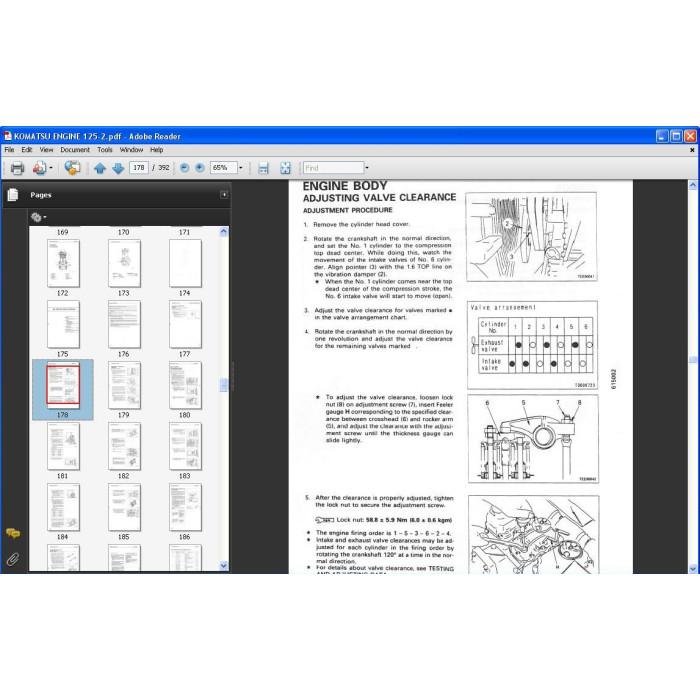Click the Start Meeting collaborate icon
This screenshot has height=700, width=700.
coord(72,168)
